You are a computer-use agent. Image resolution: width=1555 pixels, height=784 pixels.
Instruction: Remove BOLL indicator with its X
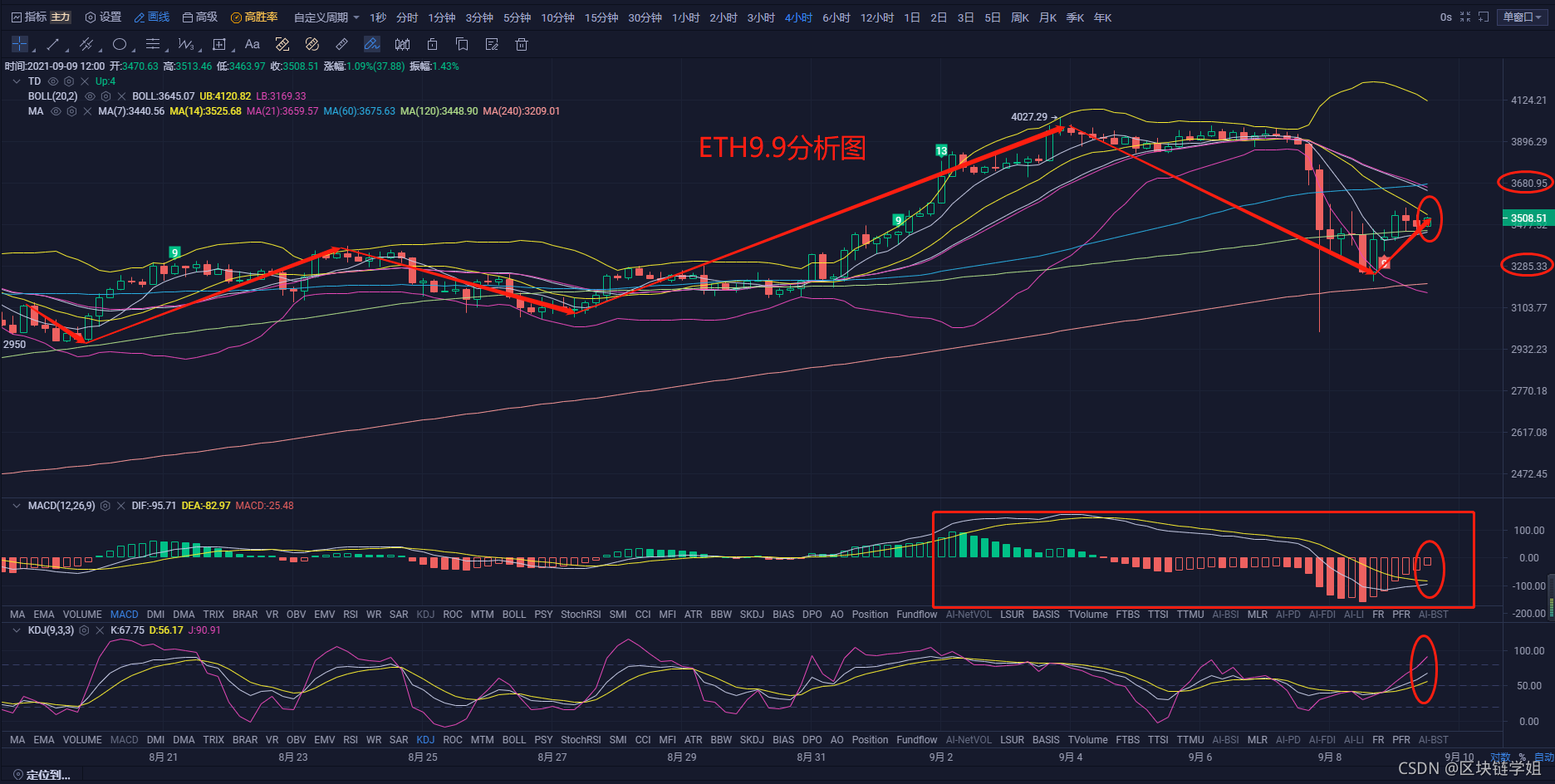(121, 96)
